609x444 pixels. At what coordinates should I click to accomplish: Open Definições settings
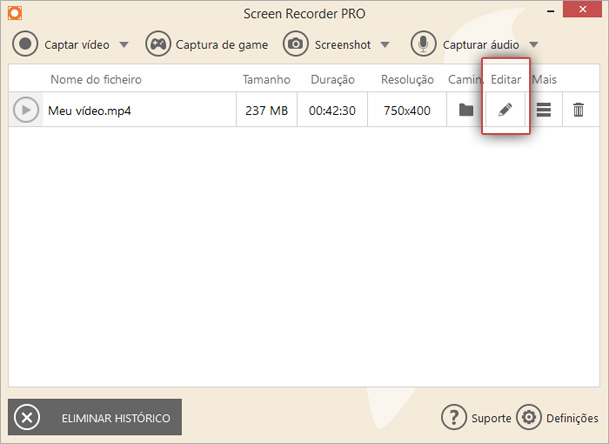click(557, 418)
